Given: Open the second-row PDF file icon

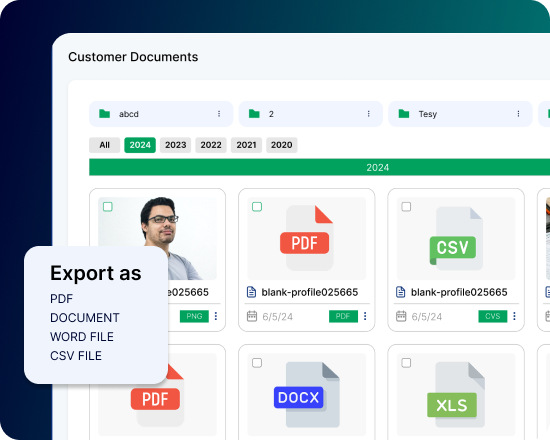Looking at the screenshot, I should point(157,396).
